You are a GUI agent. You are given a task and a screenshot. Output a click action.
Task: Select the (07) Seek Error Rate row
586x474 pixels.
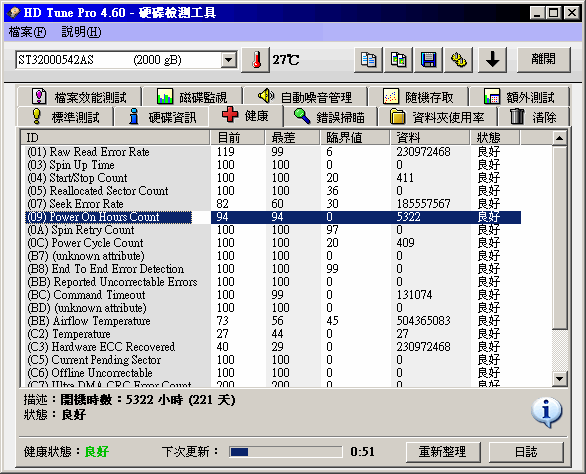click(x=273, y=204)
